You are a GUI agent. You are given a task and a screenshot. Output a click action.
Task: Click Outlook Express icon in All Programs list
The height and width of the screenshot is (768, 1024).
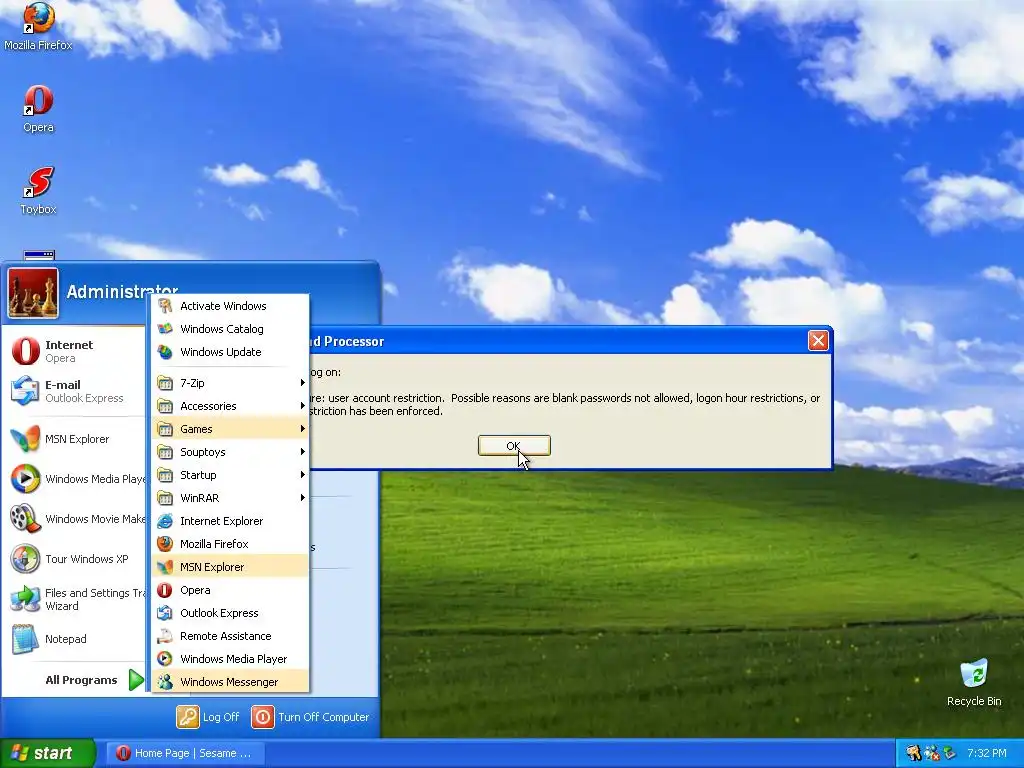(165, 613)
